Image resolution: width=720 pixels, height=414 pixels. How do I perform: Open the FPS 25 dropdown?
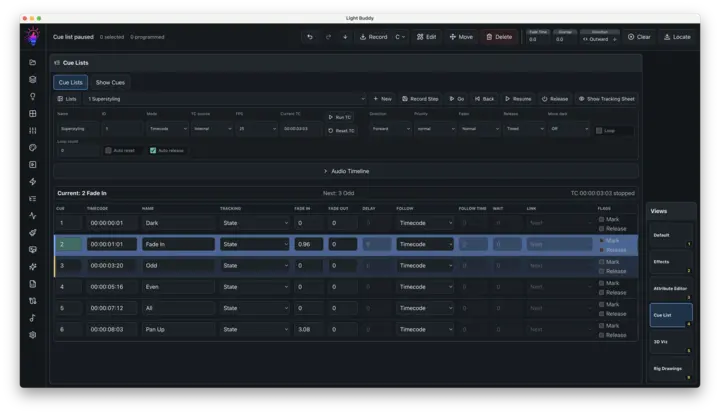click(x=257, y=129)
